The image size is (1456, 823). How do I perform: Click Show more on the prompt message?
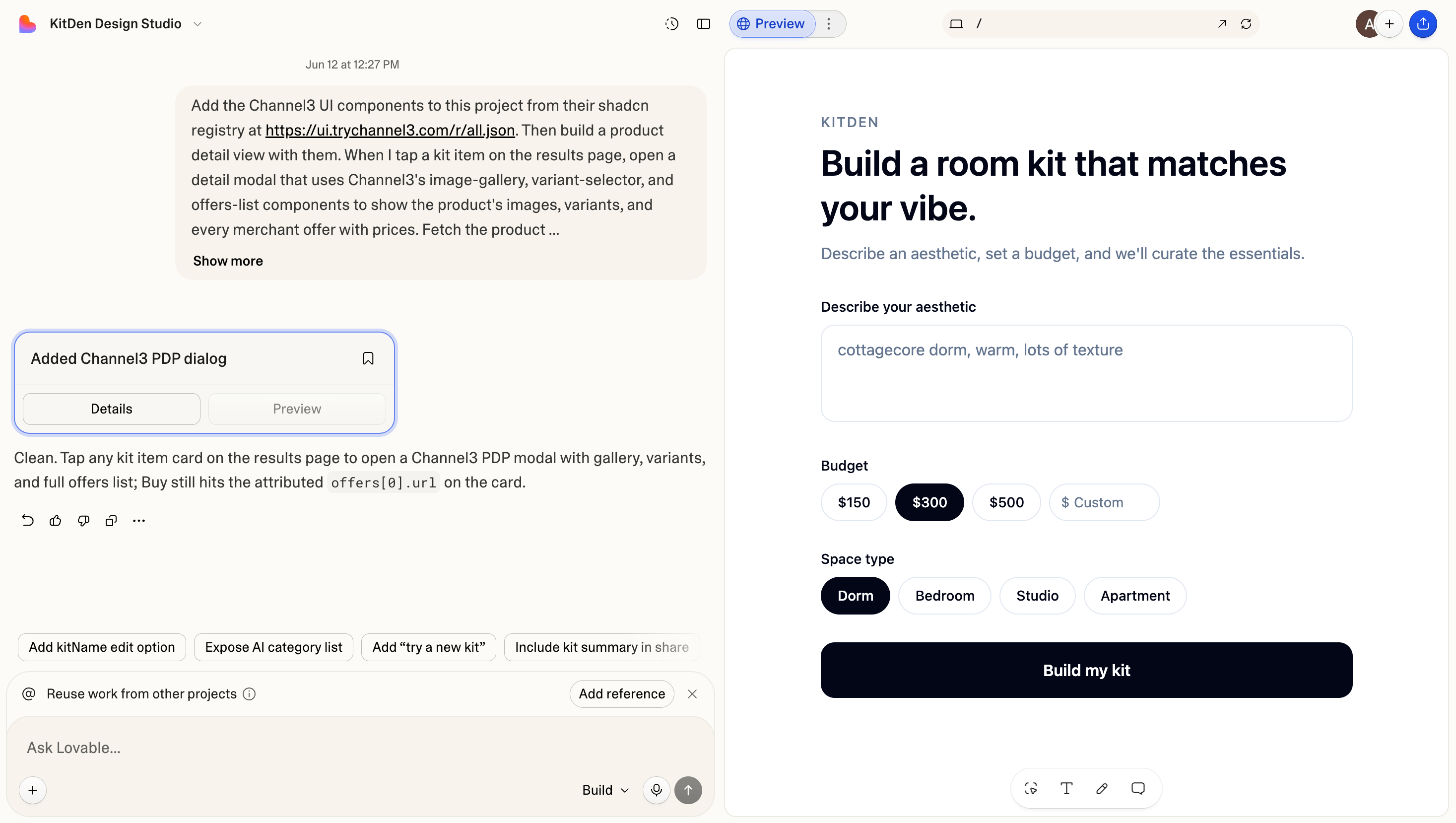[x=228, y=261]
